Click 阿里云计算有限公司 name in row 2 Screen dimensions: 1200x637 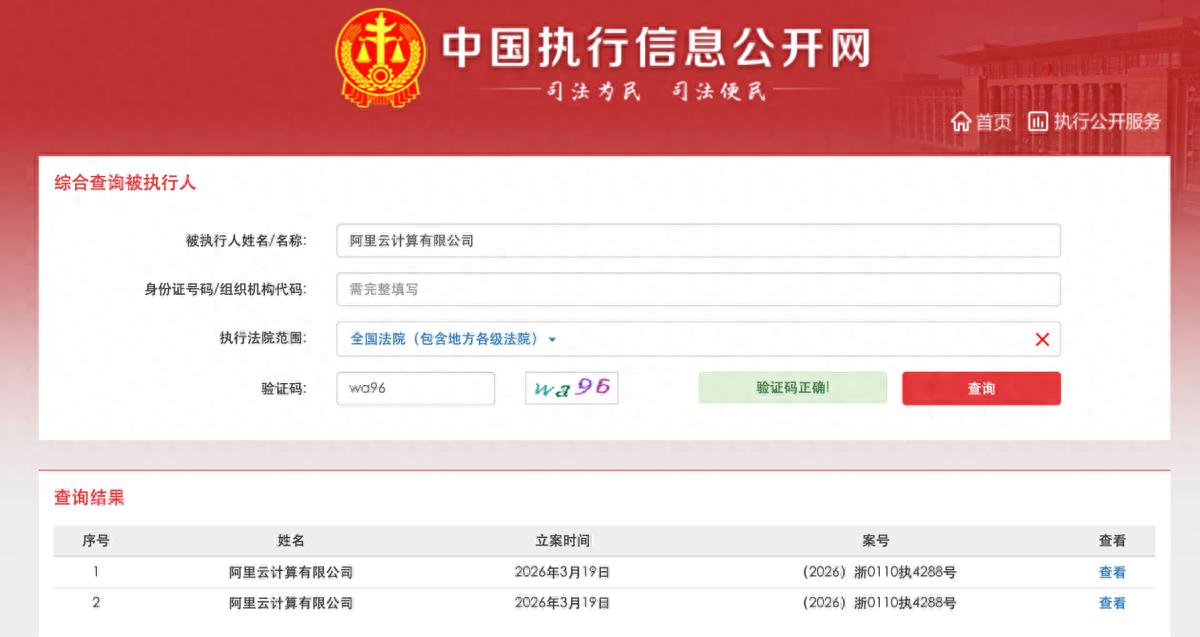click(291, 603)
